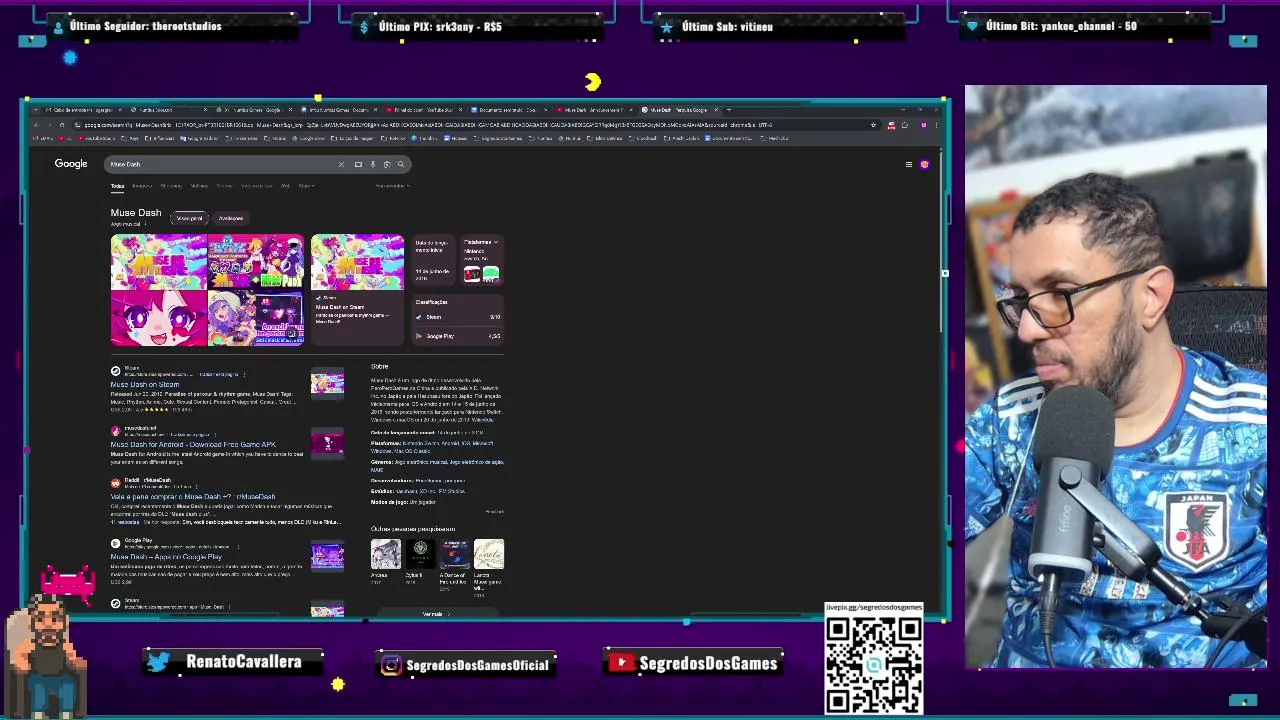
Task: Close the Muse Dash Google search tab
Action: pos(714,109)
